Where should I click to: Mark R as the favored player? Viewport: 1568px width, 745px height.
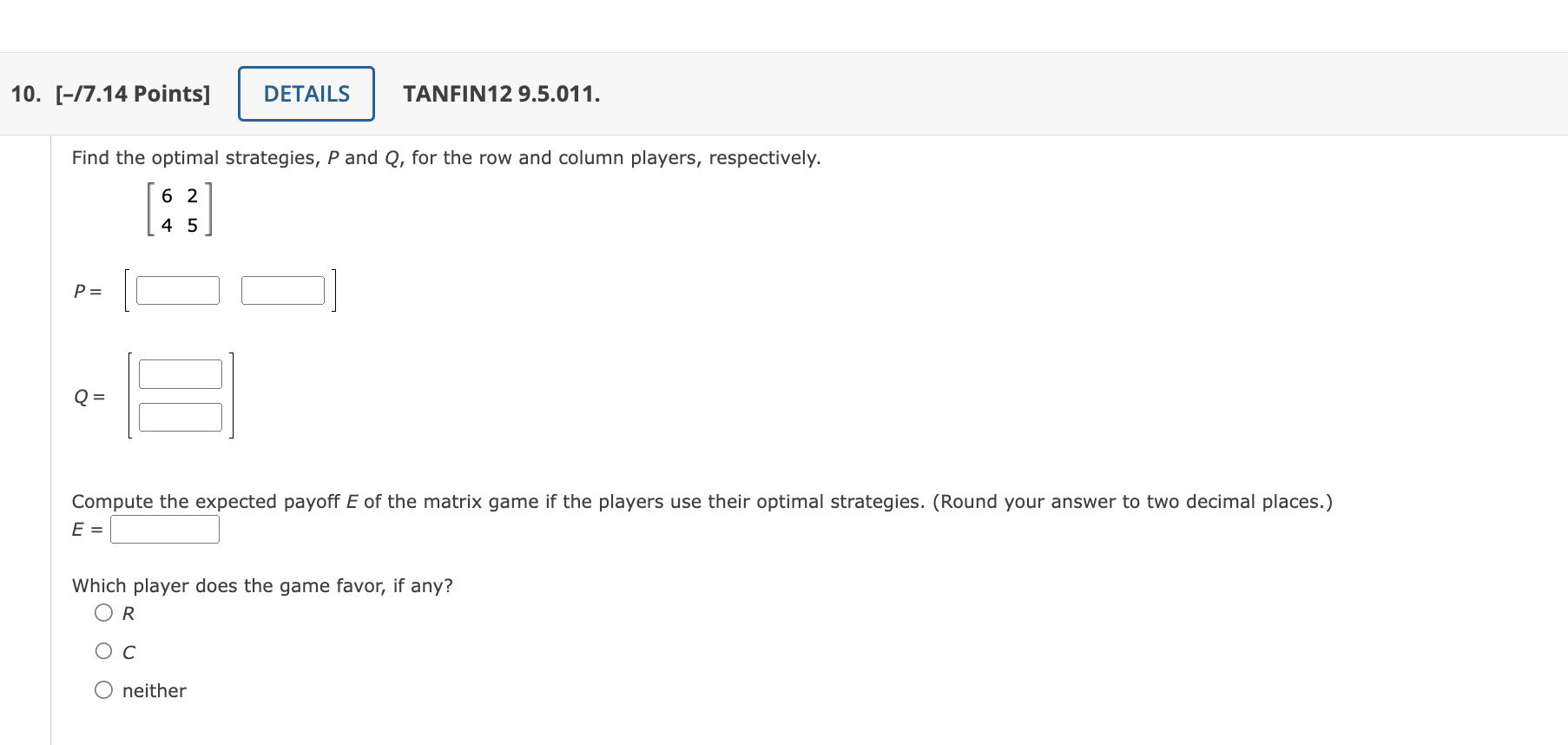click(103, 612)
